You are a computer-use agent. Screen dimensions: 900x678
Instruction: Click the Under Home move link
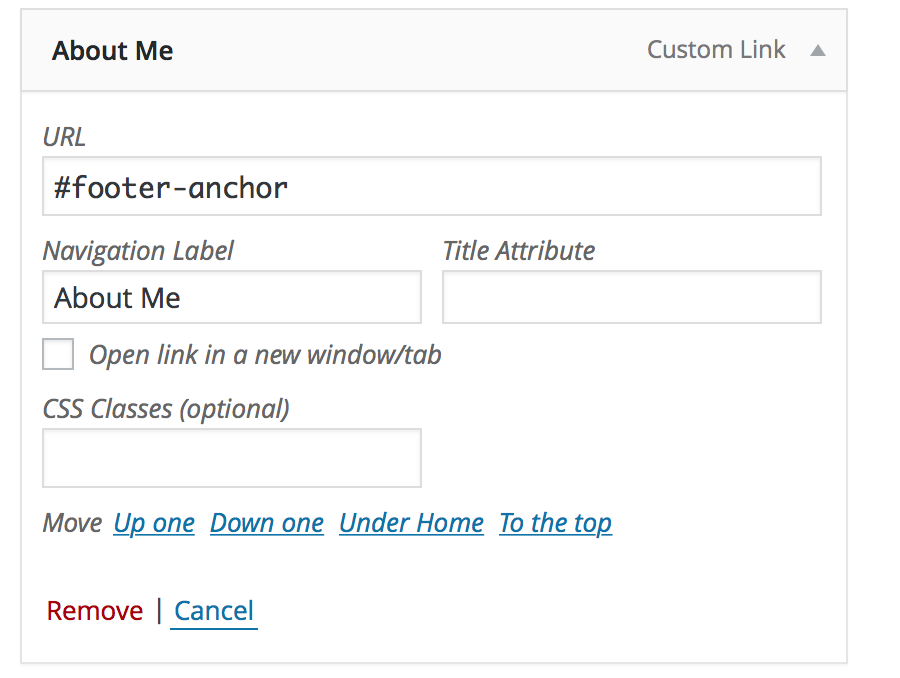pyautogui.click(x=412, y=523)
